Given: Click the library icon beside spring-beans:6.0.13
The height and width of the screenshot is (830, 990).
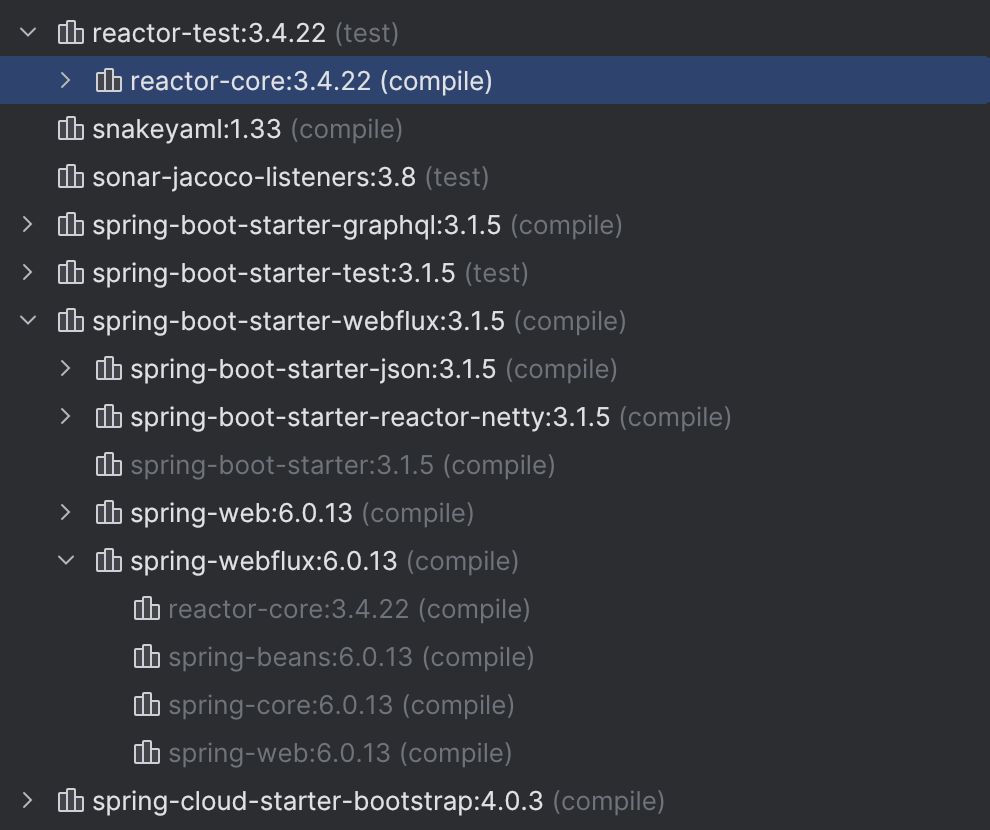Looking at the screenshot, I should 146,657.
